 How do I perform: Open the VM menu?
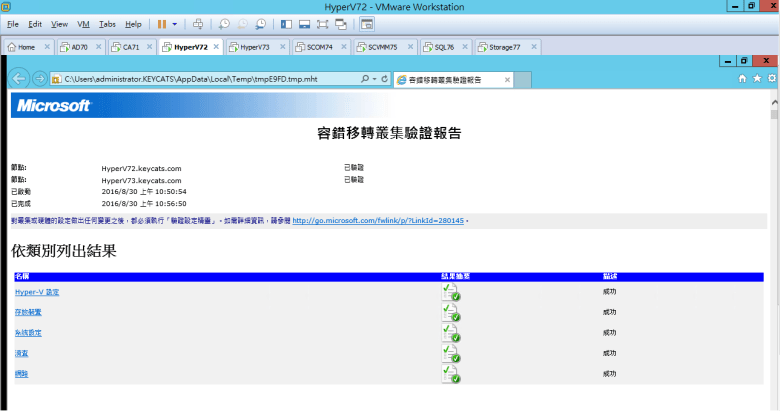(84, 23)
